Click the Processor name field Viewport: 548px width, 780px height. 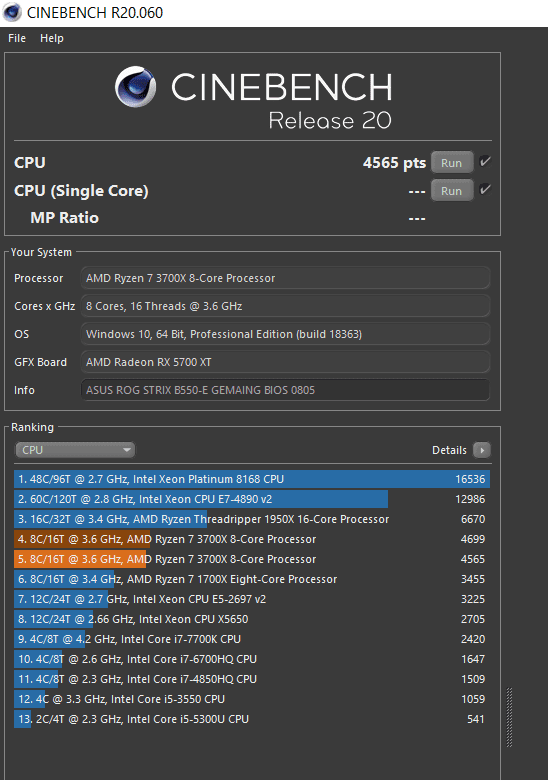pyautogui.click(x=285, y=278)
